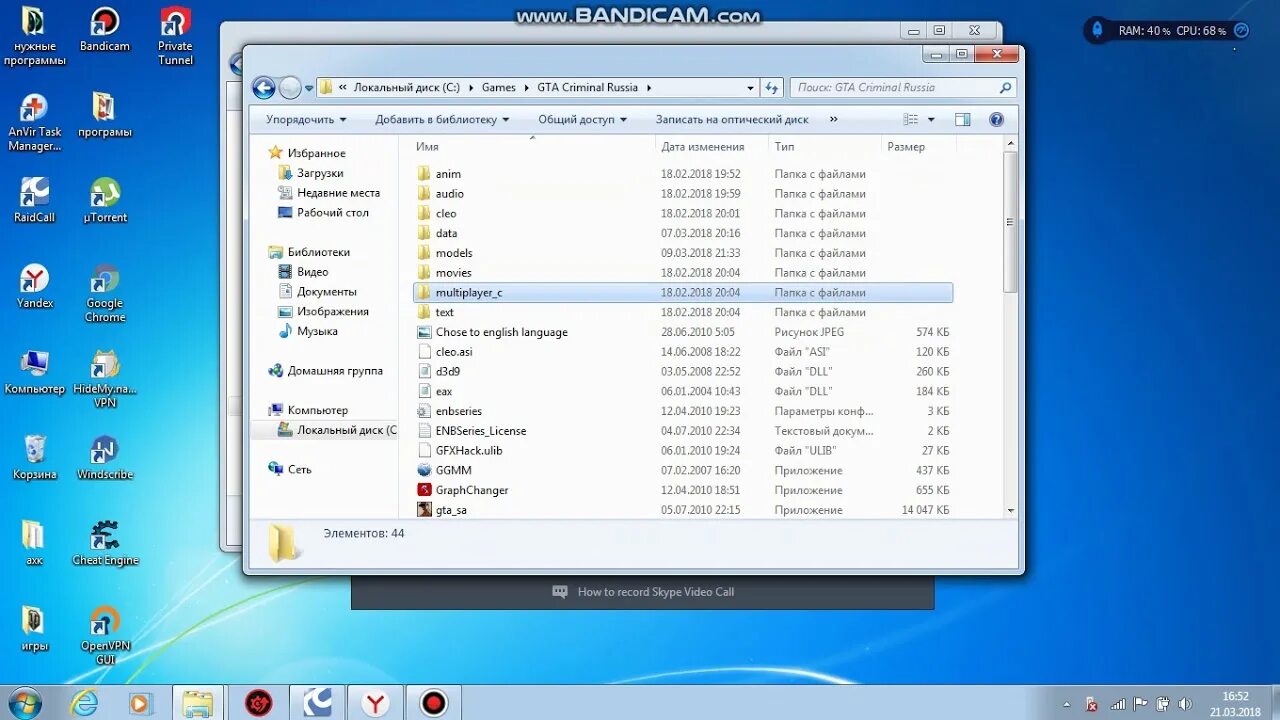Launch Windscribe from the desktop
Image resolution: width=1280 pixels, height=720 pixels.
(x=105, y=458)
